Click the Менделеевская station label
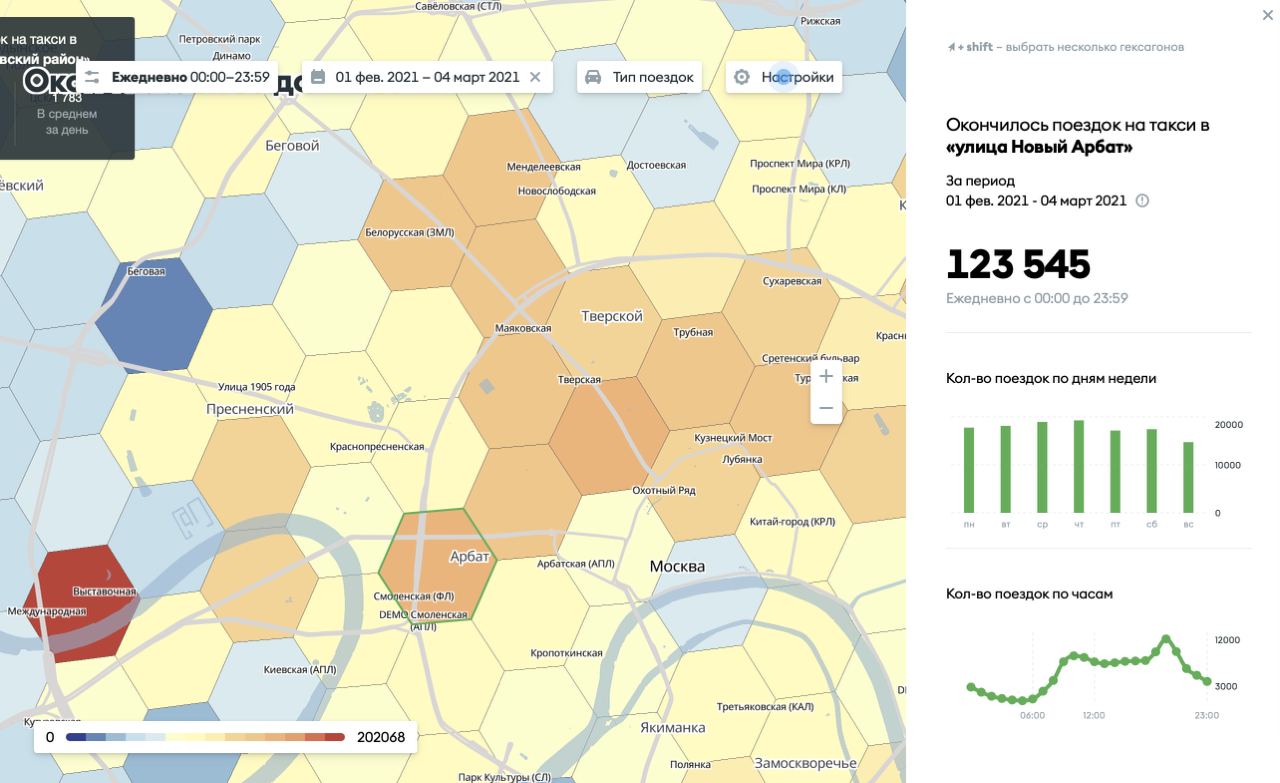This screenshot has width=1280, height=783. [544, 167]
